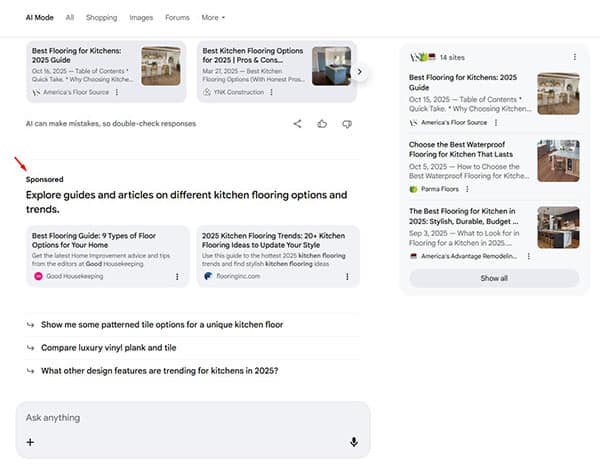The image size is (600, 473).
Task: Click 'flooringinc.com' source name
Action: tap(238, 276)
